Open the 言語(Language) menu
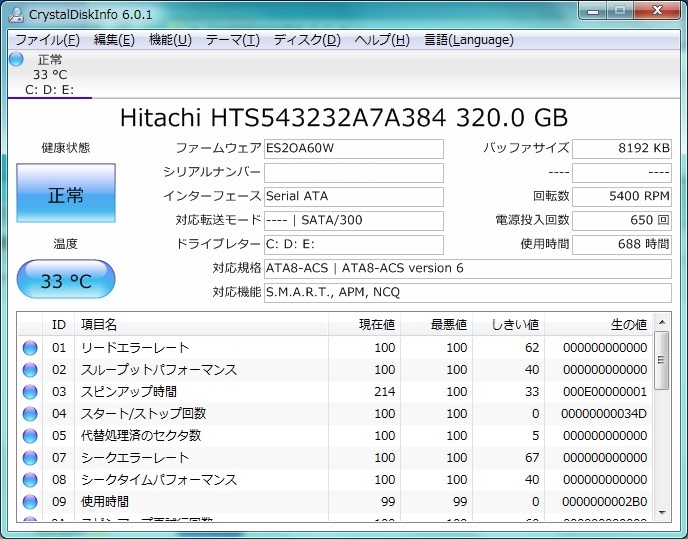 469,40
